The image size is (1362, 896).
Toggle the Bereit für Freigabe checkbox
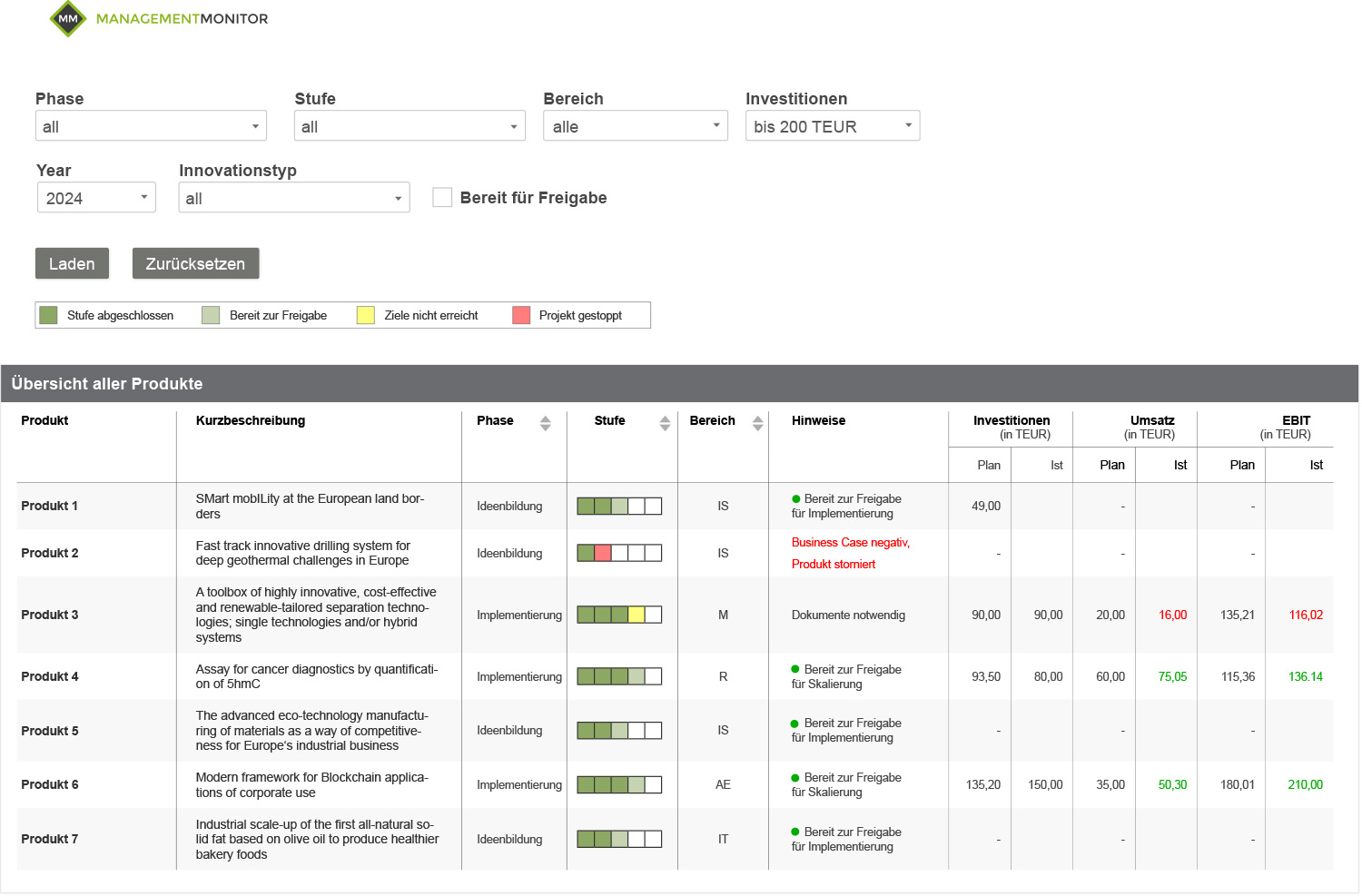click(x=442, y=197)
